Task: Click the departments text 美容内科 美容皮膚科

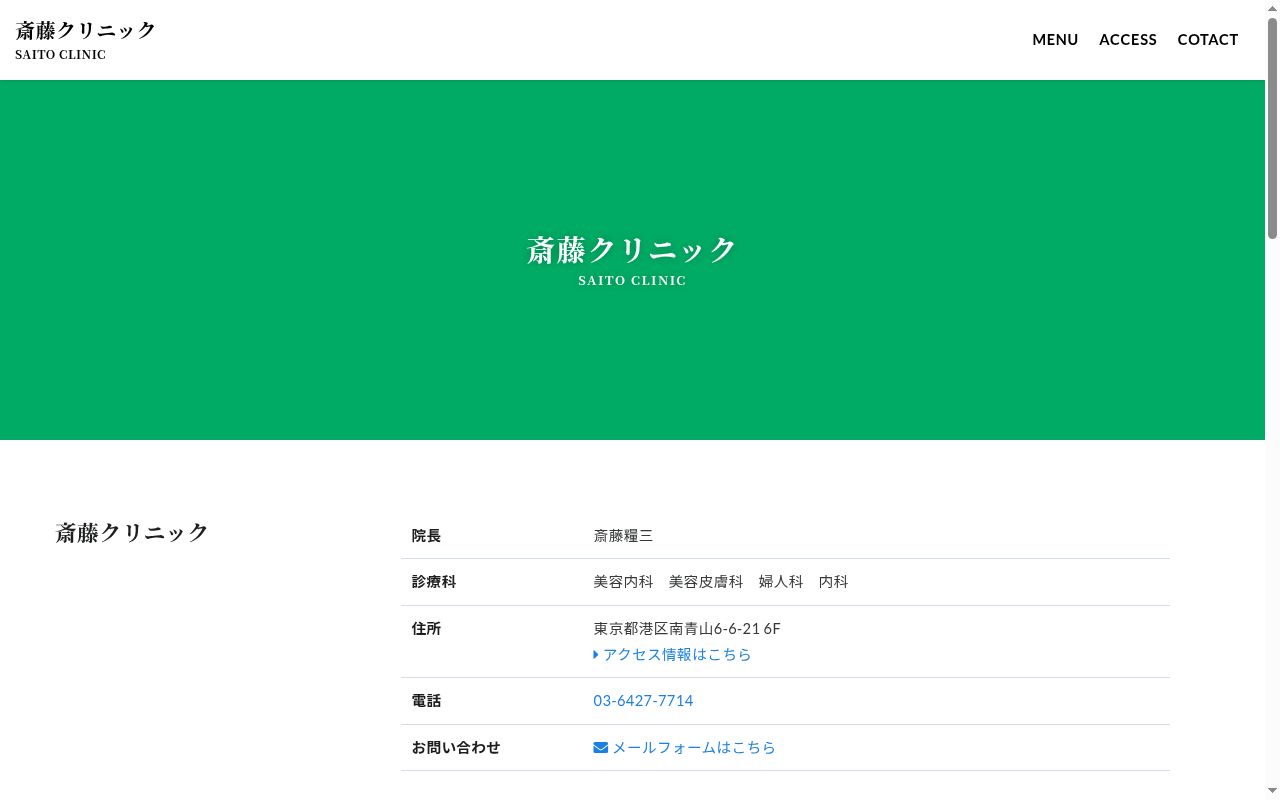Action: [668, 582]
